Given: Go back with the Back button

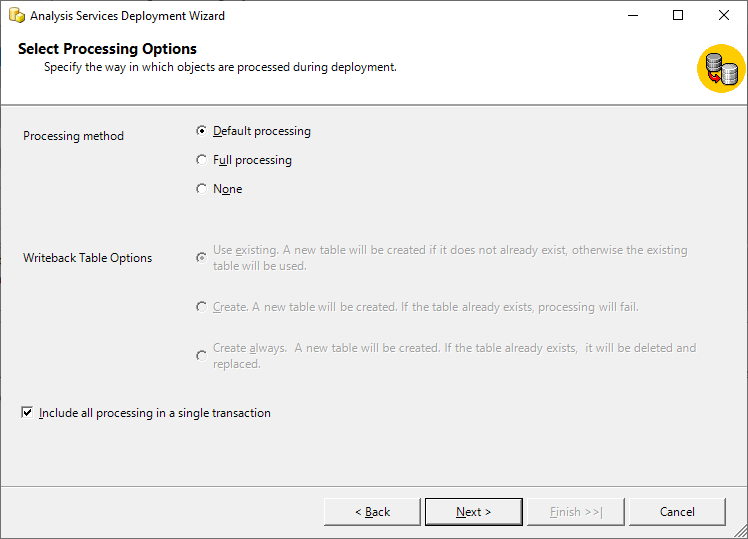Looking at the screenshot, I should coord(373,512).
